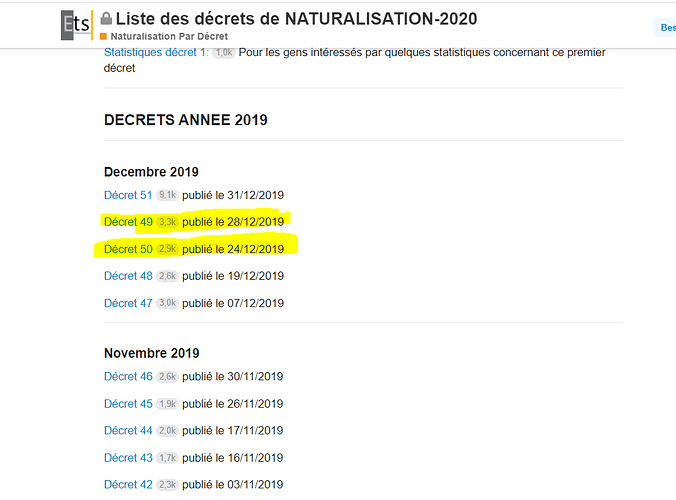Click the partially visible blue button at top right
The height and width of the screenshot is (500, 676).
pyautogui.click(x=665, y=28)
